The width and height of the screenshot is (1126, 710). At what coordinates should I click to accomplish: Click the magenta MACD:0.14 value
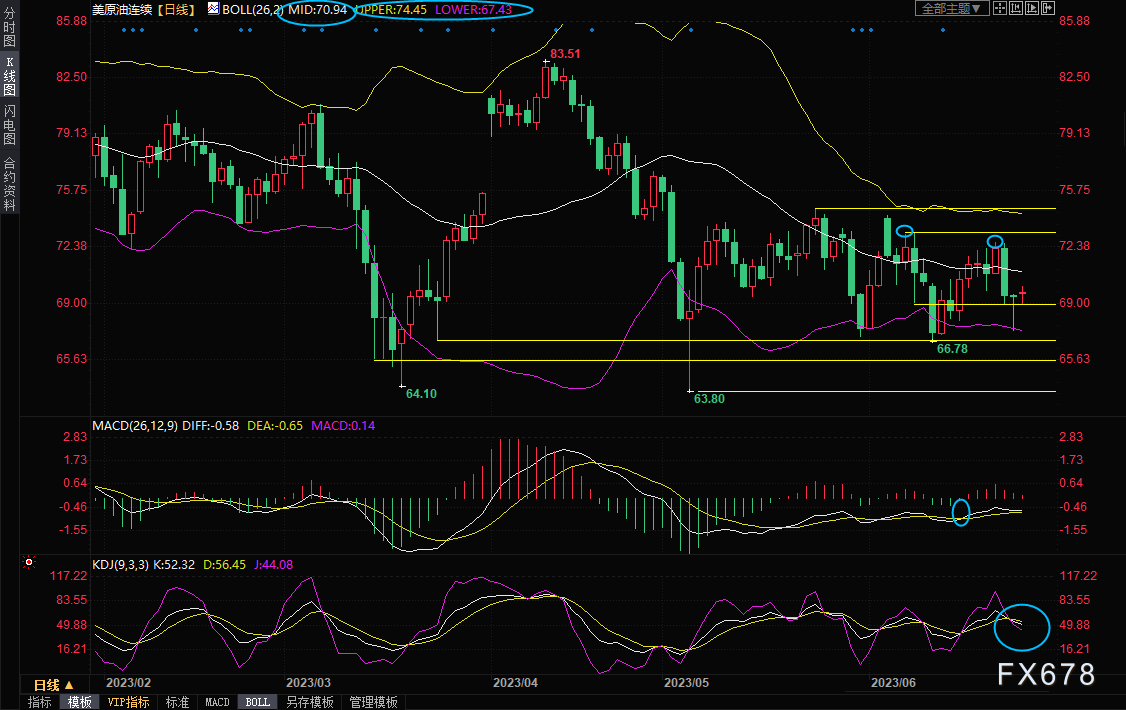point(343,426)
